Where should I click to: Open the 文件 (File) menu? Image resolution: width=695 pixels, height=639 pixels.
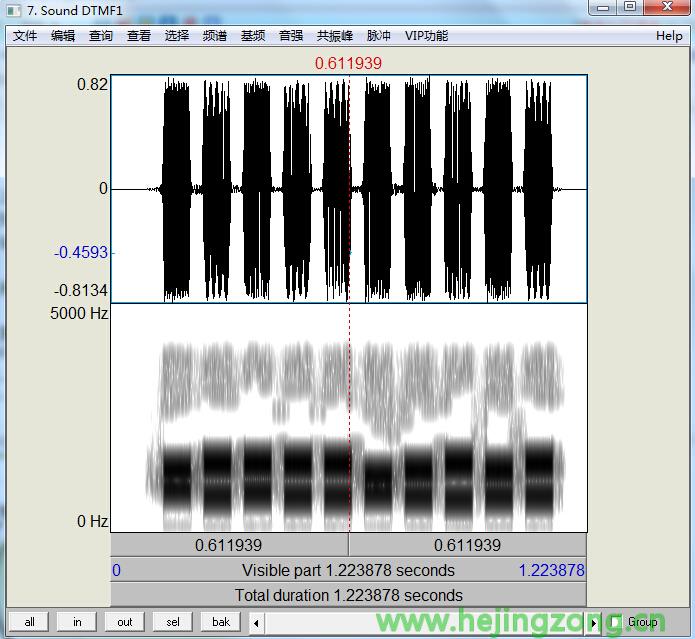[25, 36]
